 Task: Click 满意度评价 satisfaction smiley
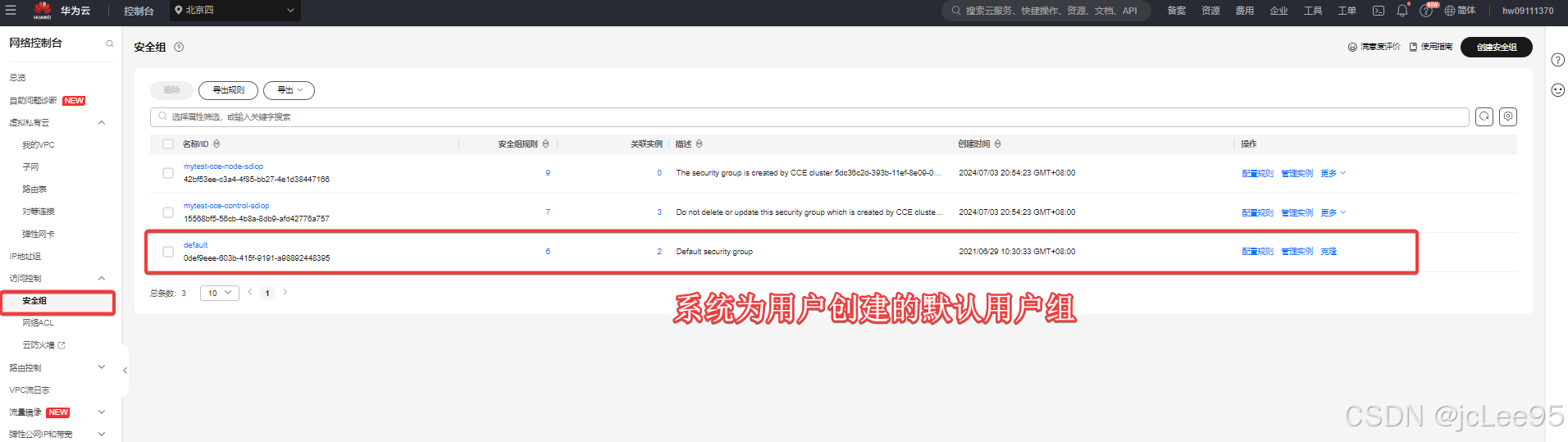1374,47
